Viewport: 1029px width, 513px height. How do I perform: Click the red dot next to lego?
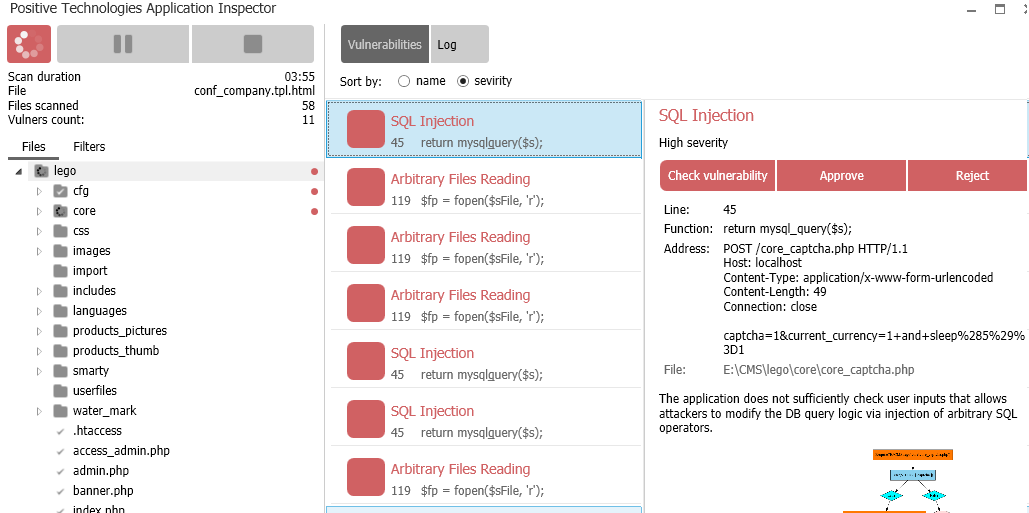point(314,172)
